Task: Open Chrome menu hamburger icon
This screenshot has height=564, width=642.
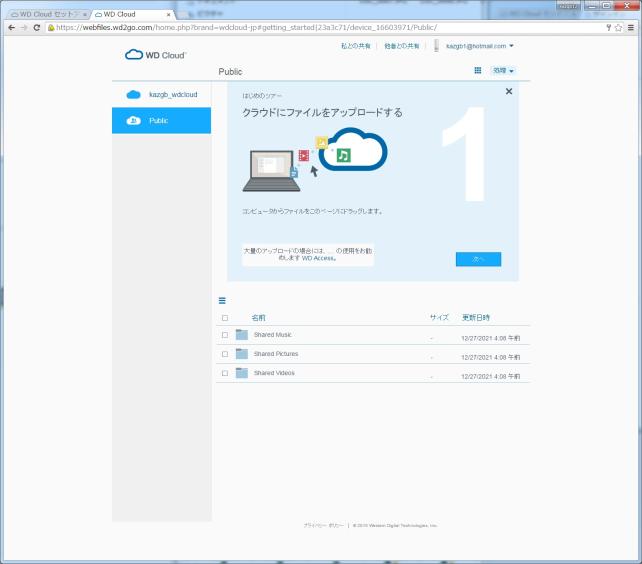Action: point(631,27)
